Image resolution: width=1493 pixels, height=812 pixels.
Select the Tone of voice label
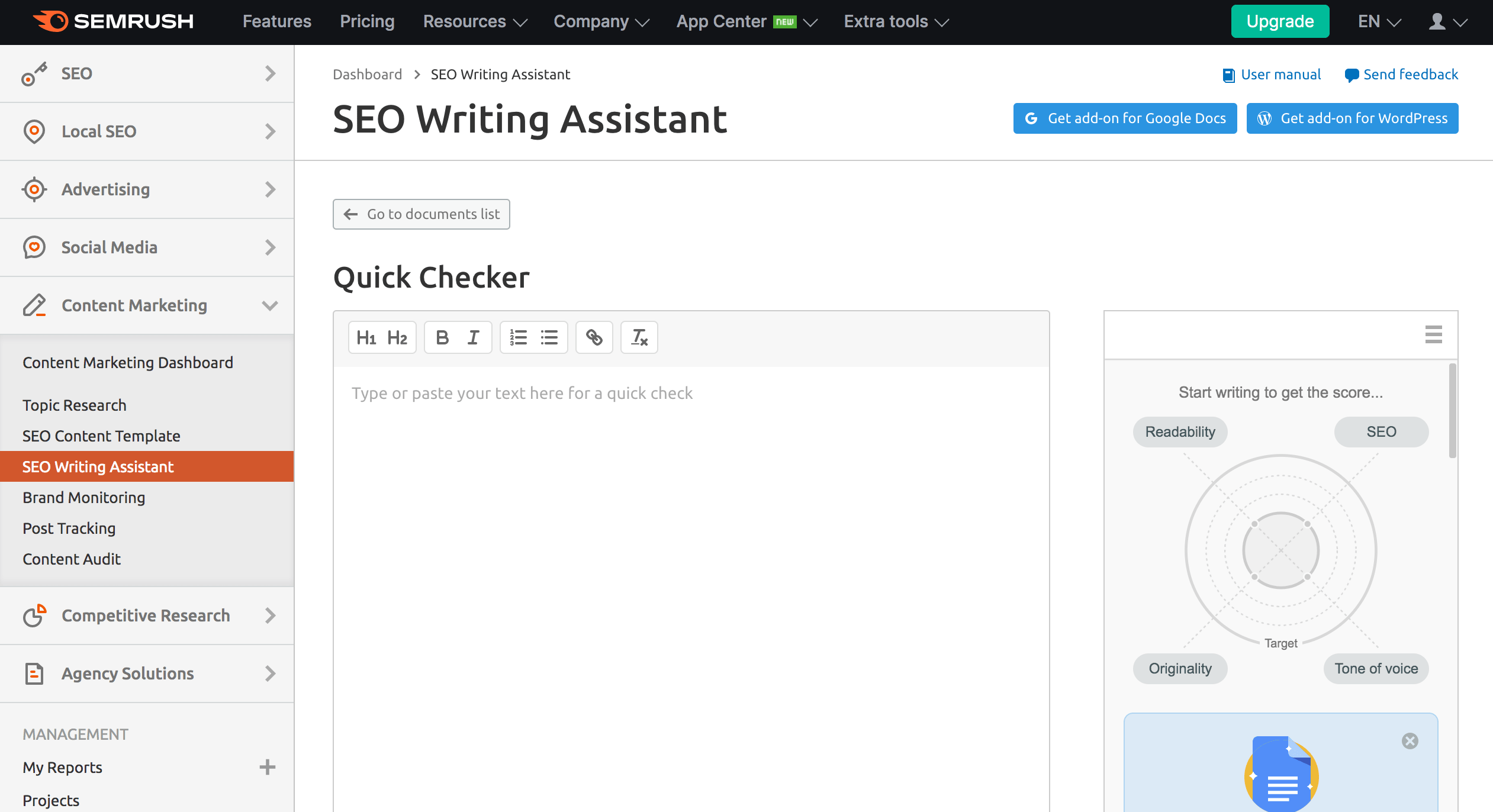(x=1376, y=669)
